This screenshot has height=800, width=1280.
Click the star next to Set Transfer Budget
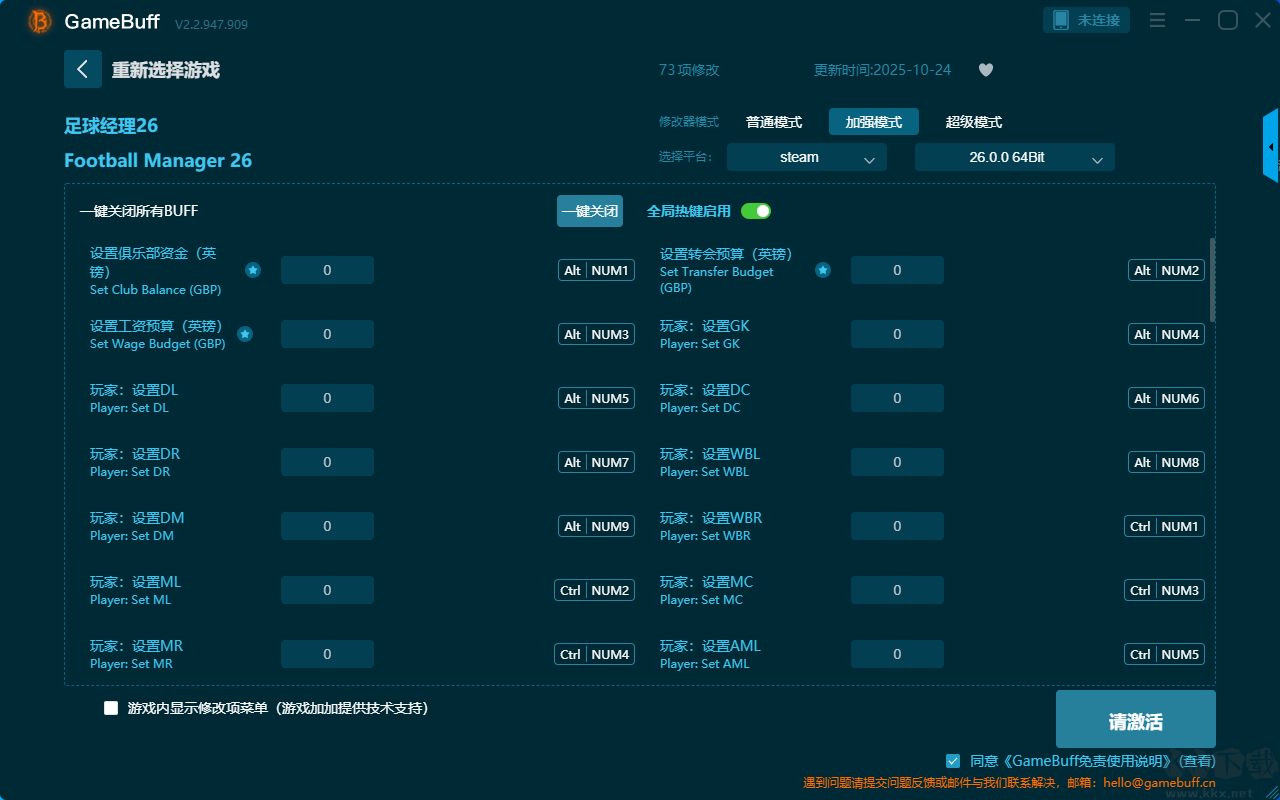[822, 270]
